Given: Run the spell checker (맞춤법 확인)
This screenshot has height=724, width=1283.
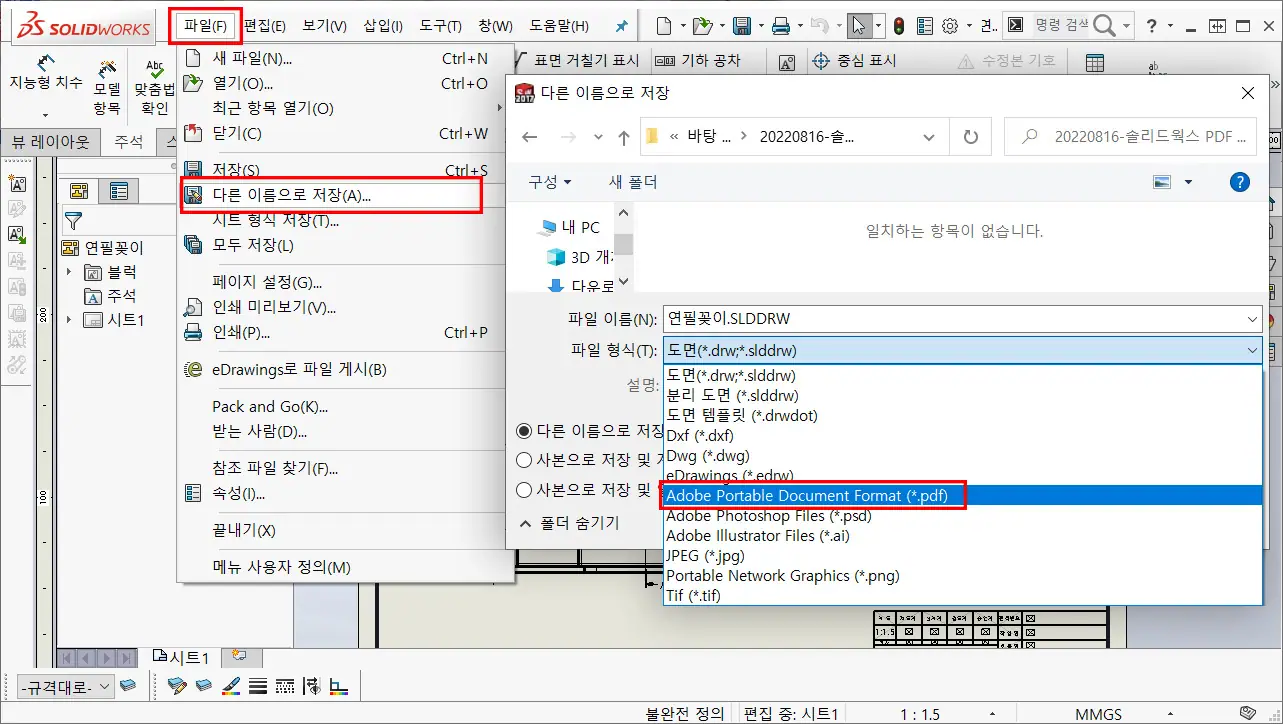Looking at the screenshot, I should pyautogui.click(x=155, y=88).
